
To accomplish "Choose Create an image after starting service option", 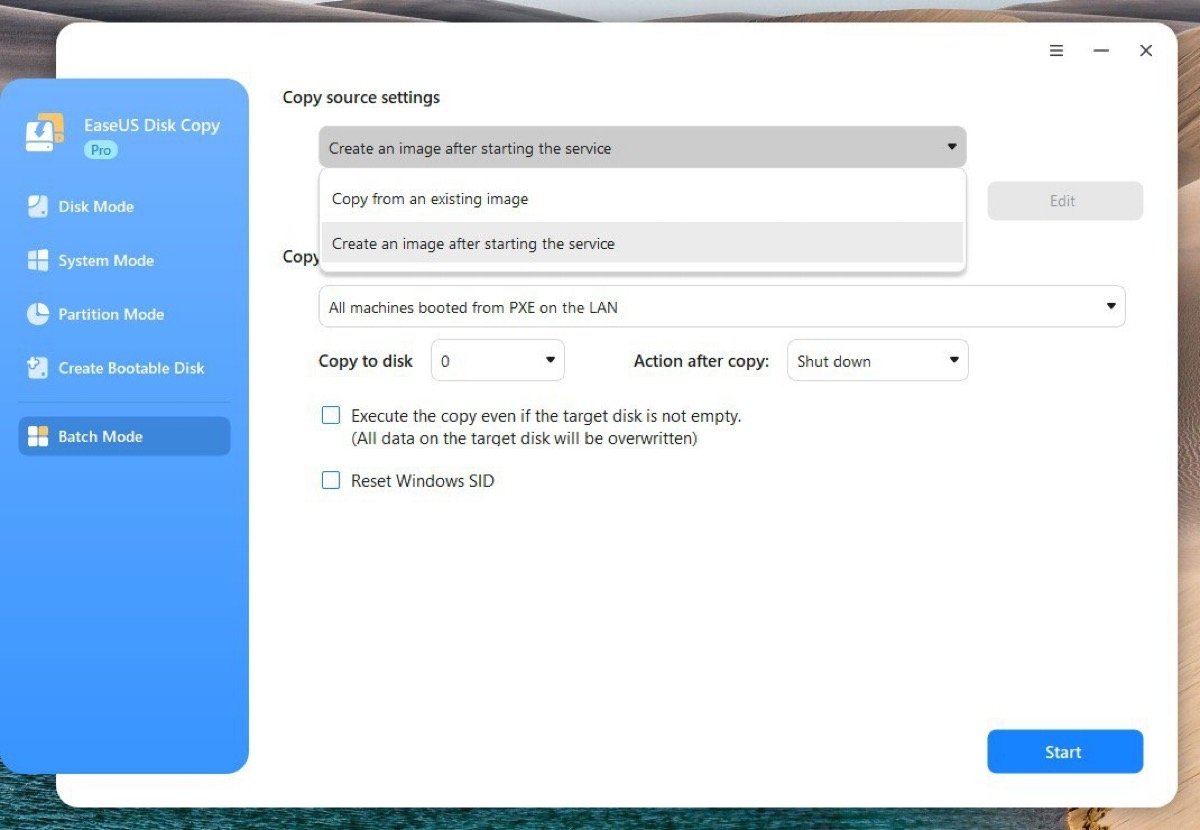I will click(642, 243).
